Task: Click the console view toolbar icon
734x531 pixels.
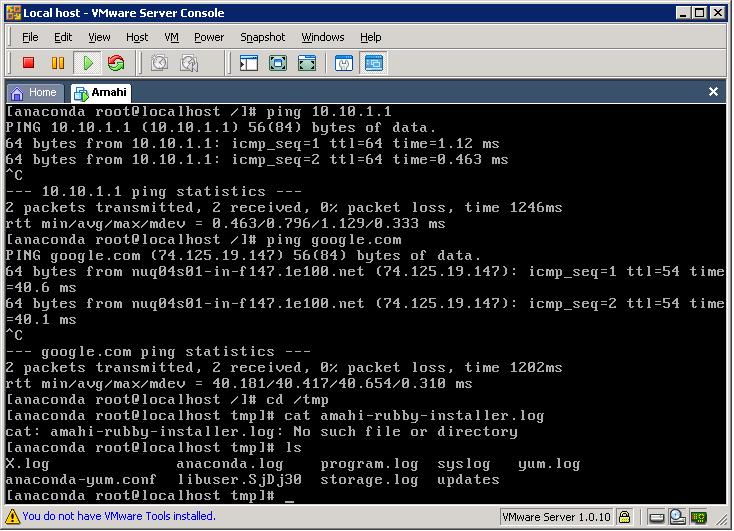Action: (x=374, y=63)
